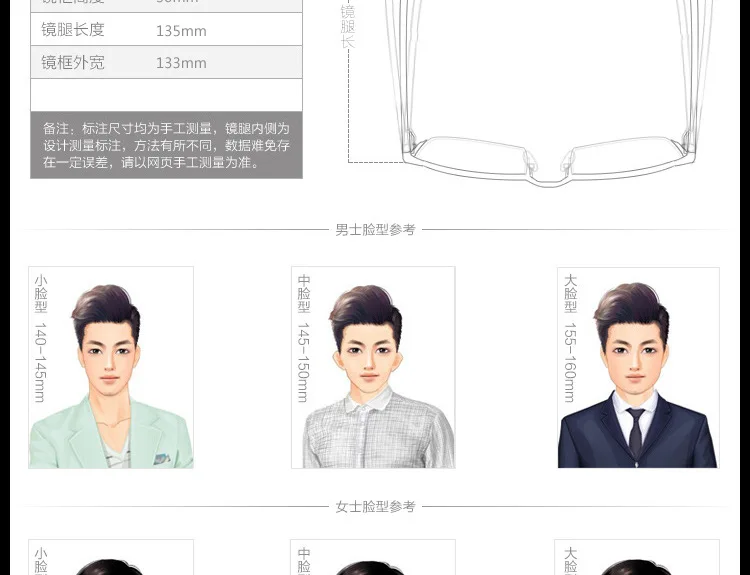The width and height of the screenshot is (750, 575).
Task: Open the women's 中脸型 card
Action: pyautogui.click(x=373, y=557)
